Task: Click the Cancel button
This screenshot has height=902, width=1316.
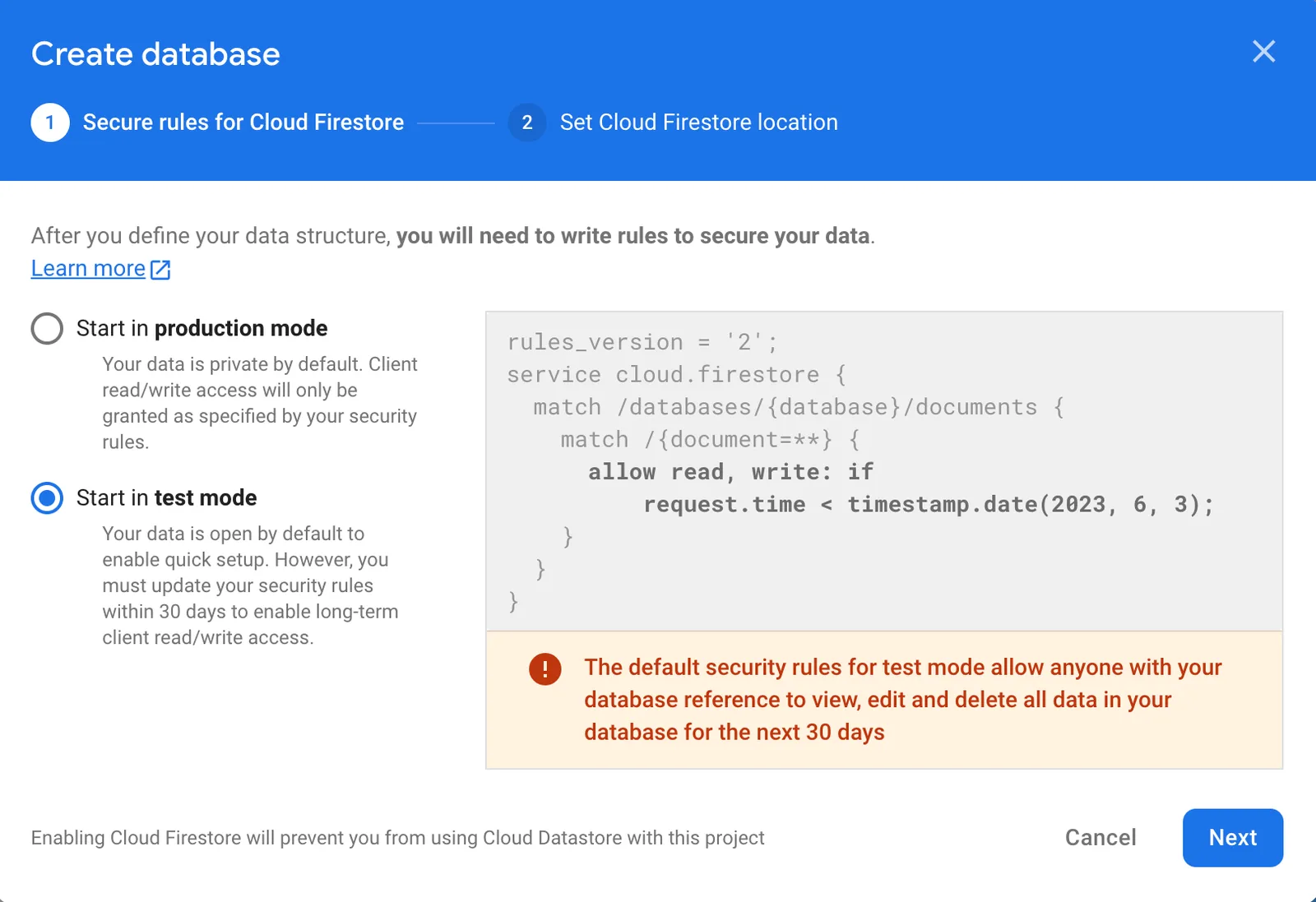Action: (1101, 837)
